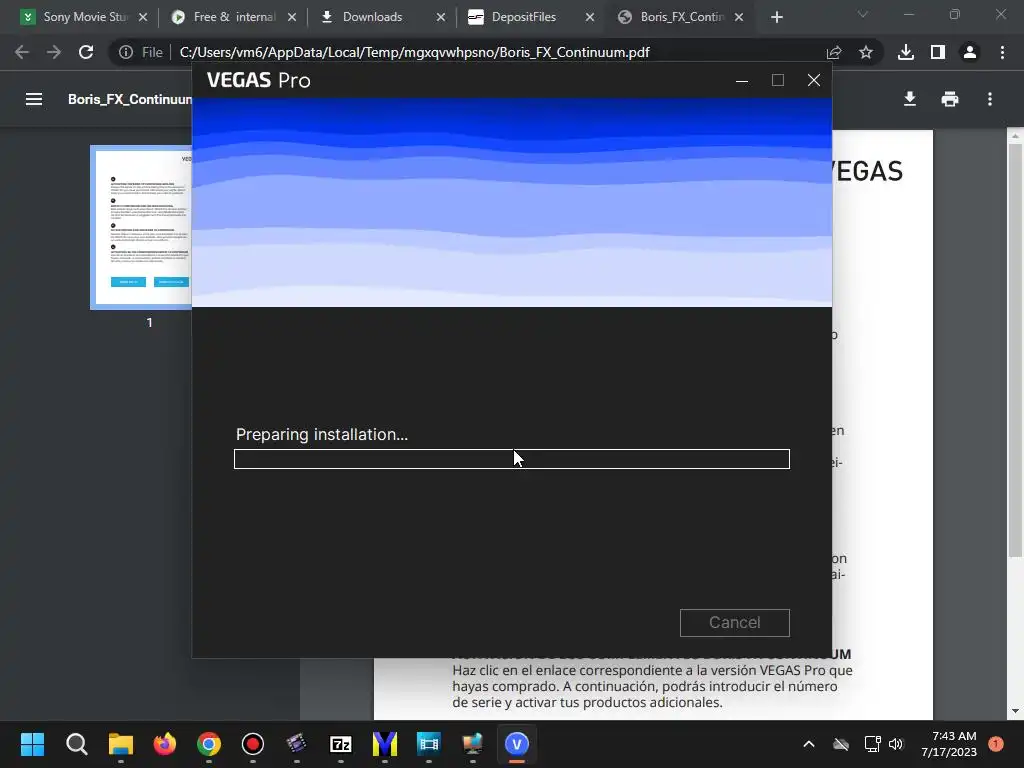Click the Preparing installation progress bar
This screenshot has width=1024, height=768.
coord(511,459)
